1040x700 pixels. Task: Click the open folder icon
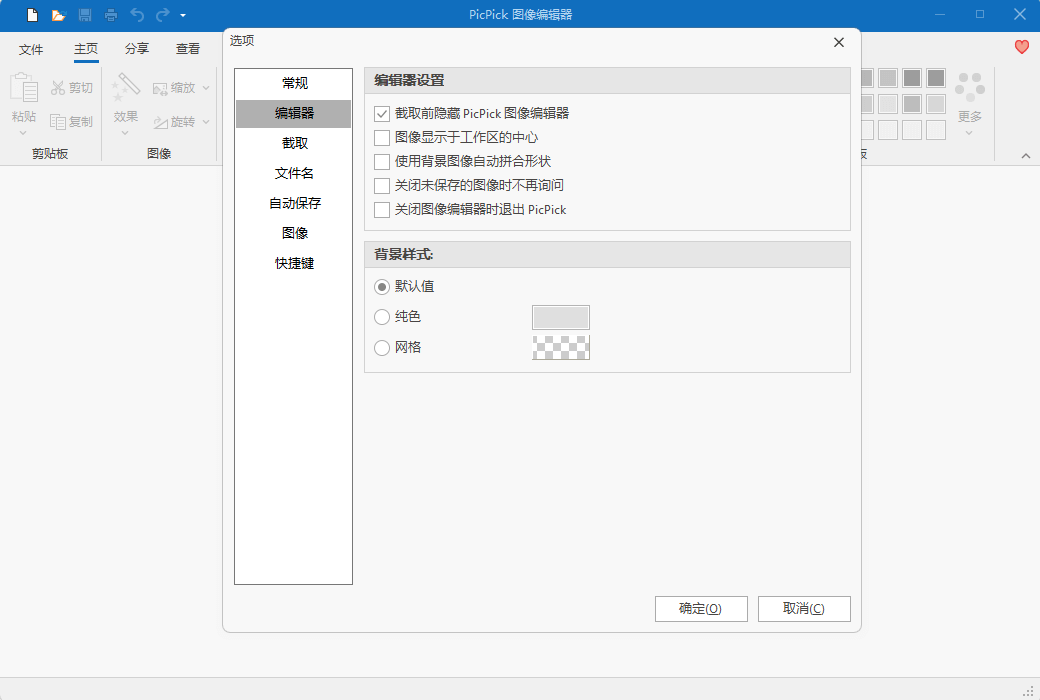pos(58,15)
